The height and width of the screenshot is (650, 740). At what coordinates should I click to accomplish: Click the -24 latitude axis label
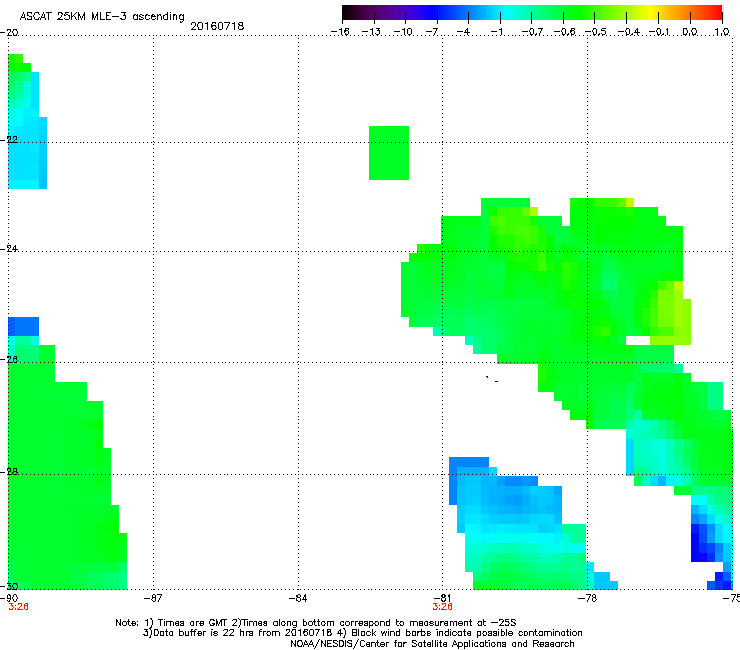click(9, 248)
